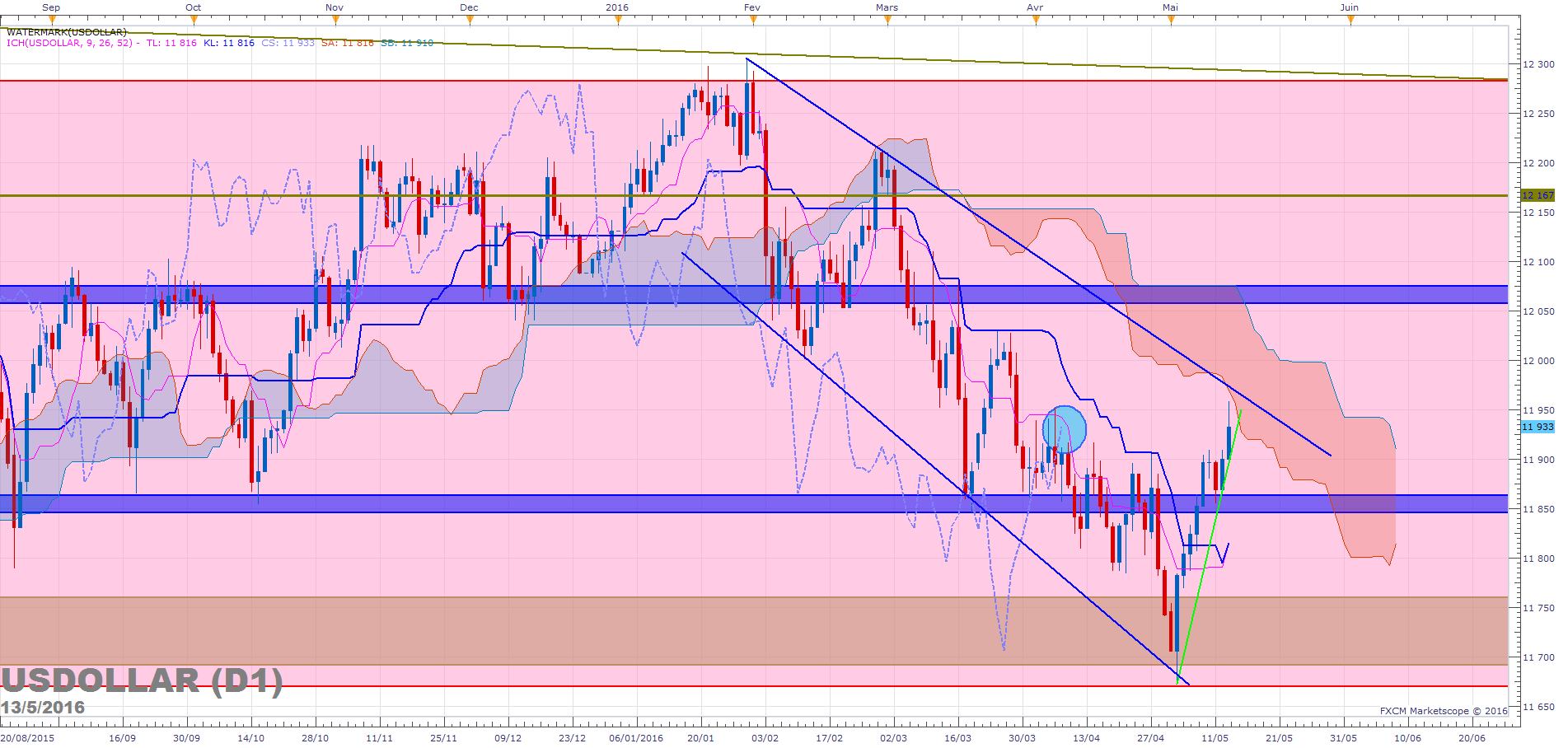Screen dimensions: 1568x748
Task: Click the KL: 11 816 legend value
Action: pyautogui.click(x=229, y=43)
